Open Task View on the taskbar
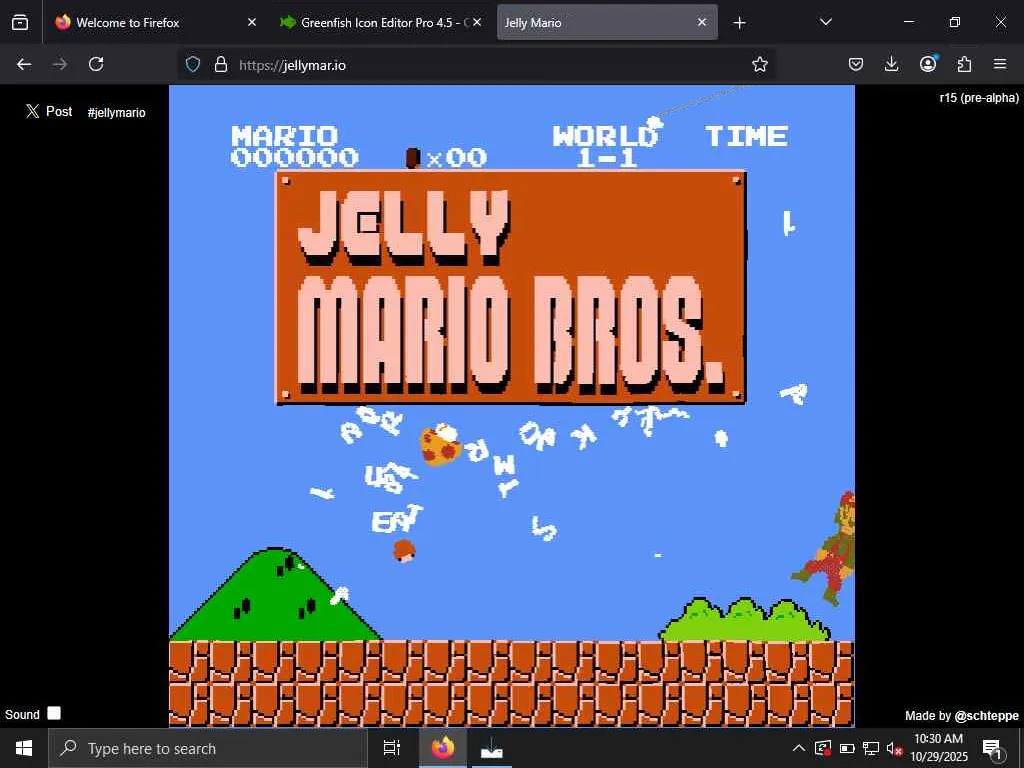The height and width of the screenshot is (768, 1024). (x=391, y=748)
